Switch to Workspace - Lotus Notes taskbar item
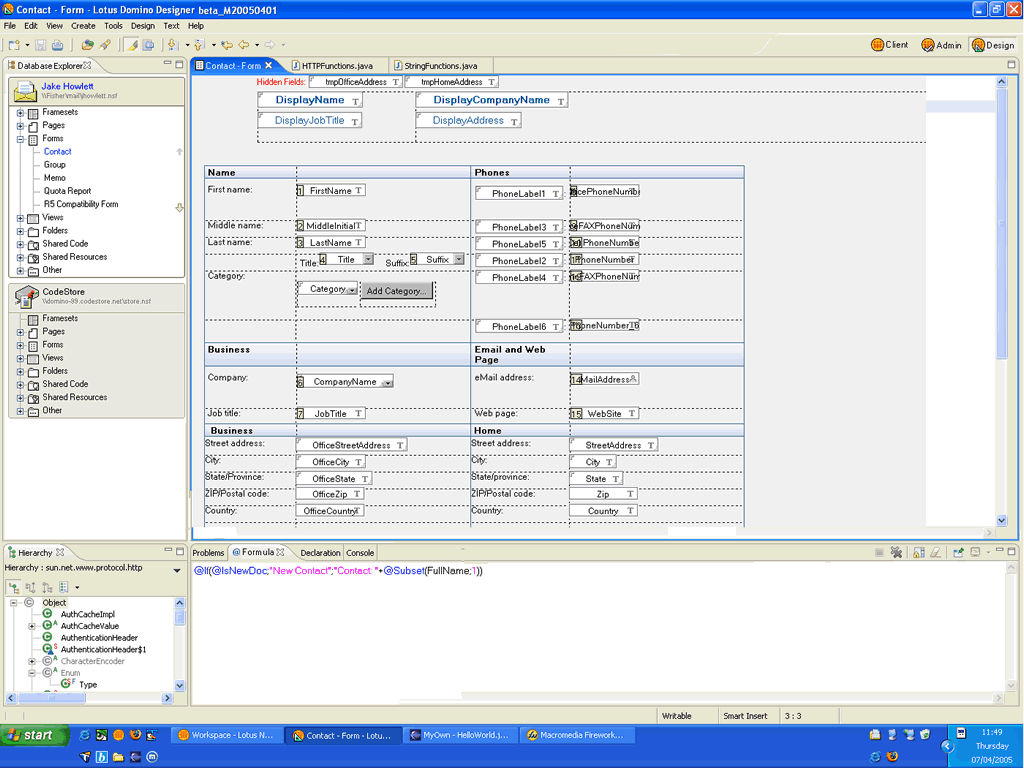 coord(228,735)
